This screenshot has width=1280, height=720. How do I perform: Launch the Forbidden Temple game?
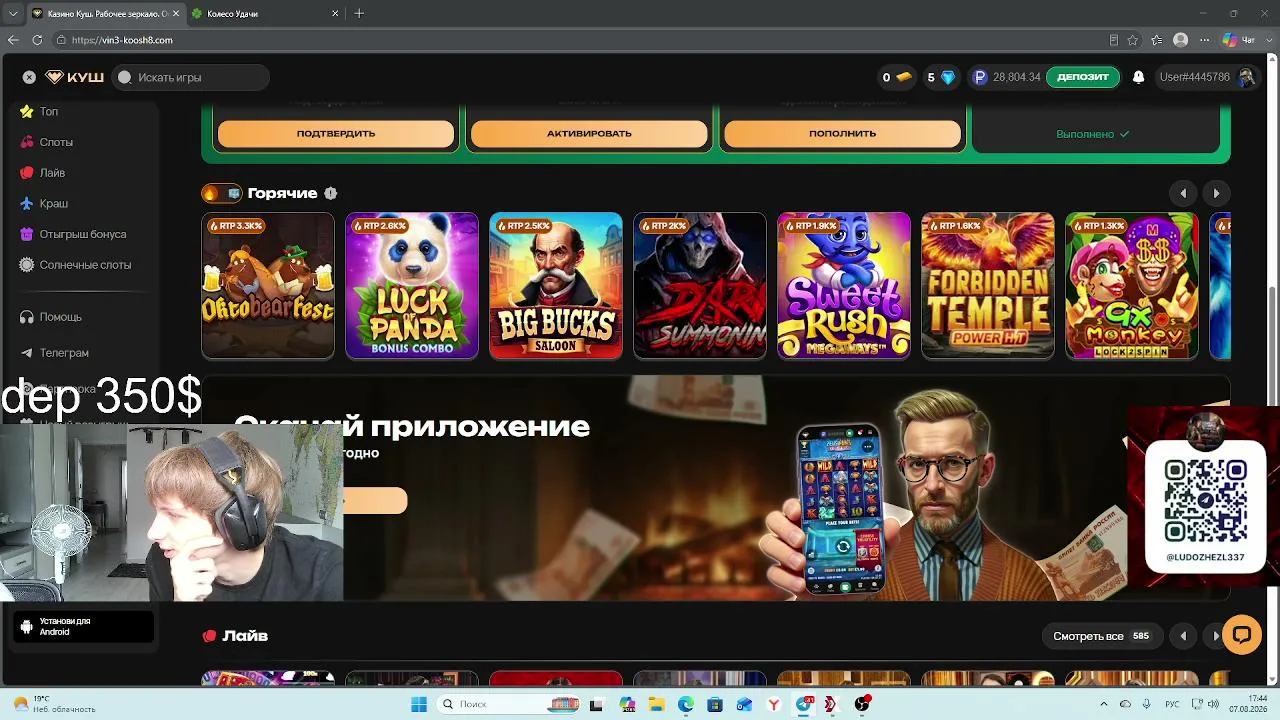[988, 285]
